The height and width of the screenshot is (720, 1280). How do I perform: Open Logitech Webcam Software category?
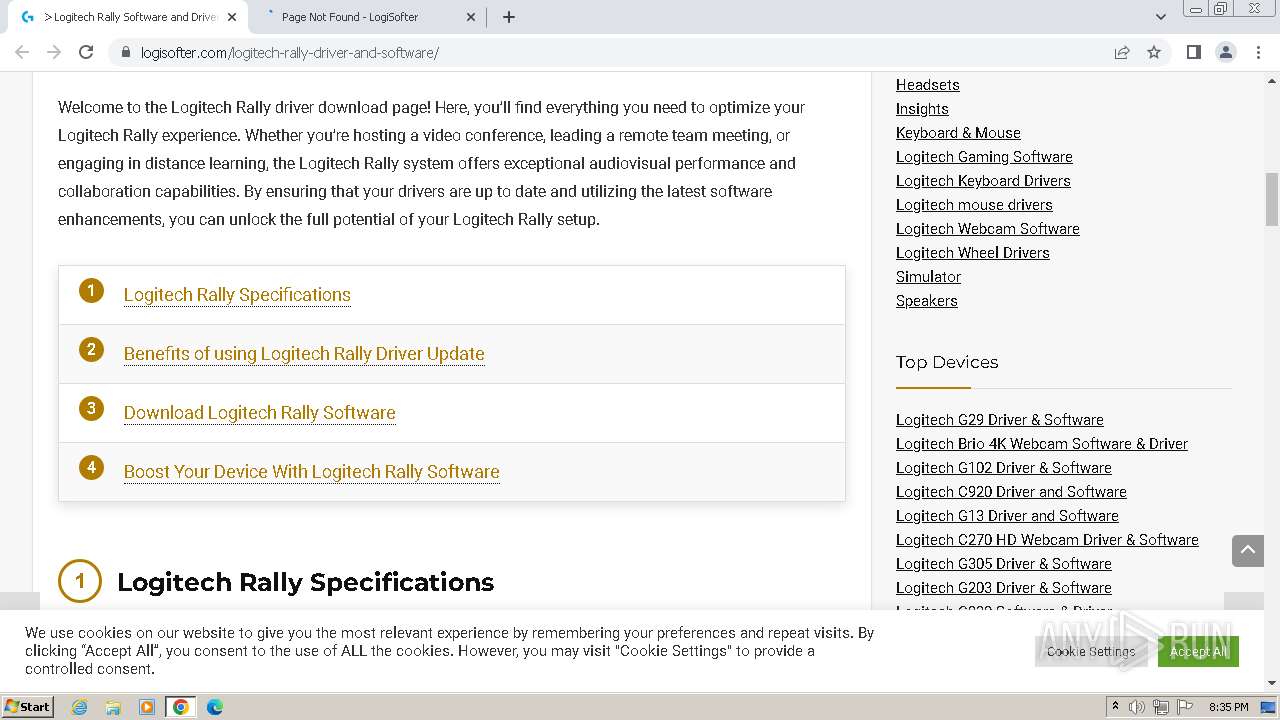[x=988, y=229]
